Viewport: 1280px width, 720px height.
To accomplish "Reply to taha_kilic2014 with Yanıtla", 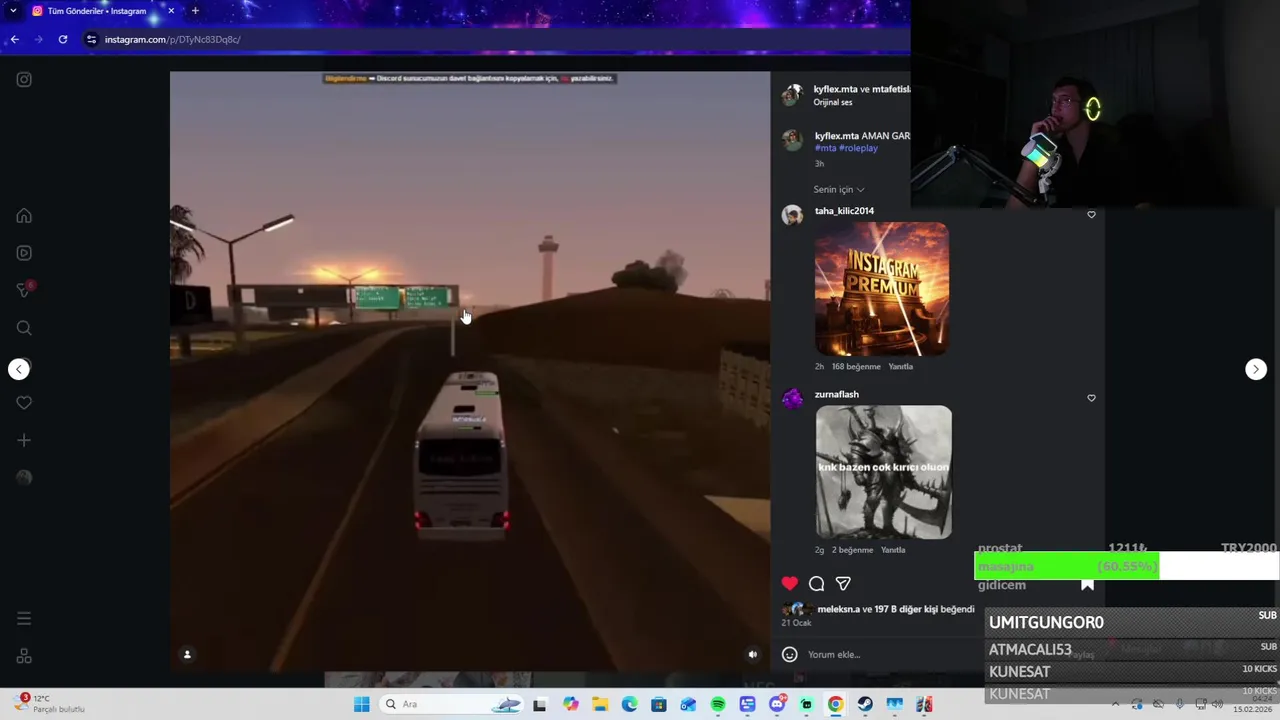I will (x=901, y=367).
